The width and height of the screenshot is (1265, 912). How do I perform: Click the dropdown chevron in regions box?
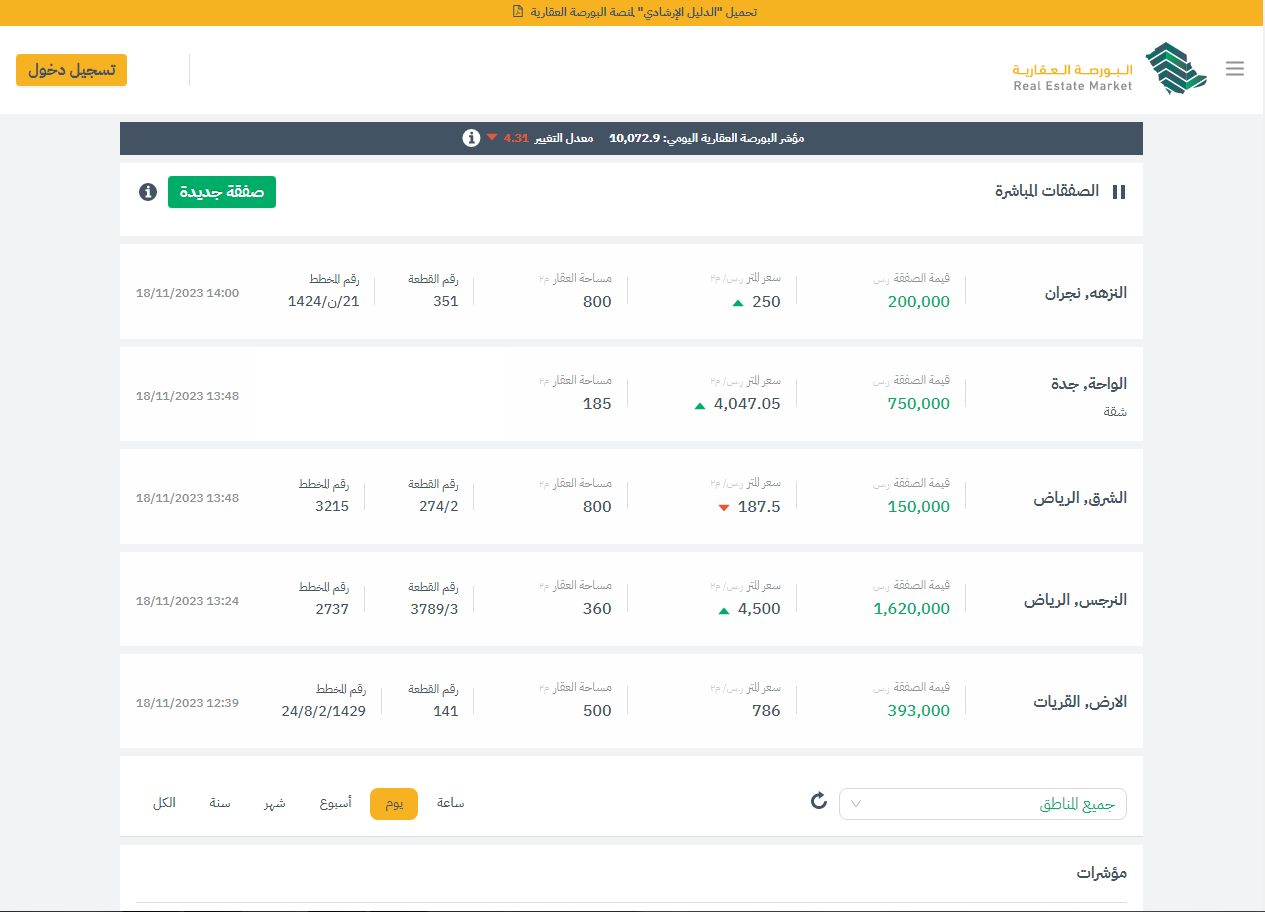point(856,804)
